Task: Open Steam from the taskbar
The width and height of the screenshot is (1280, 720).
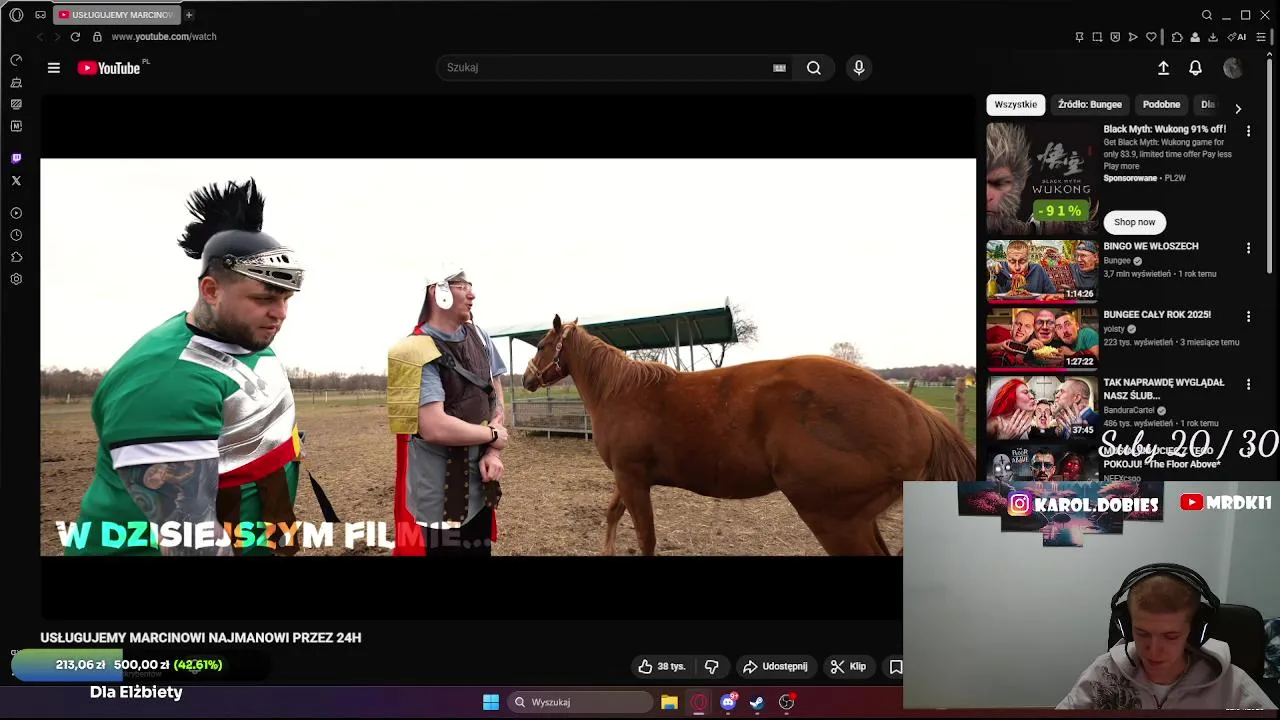Action: tap(757, 702)
